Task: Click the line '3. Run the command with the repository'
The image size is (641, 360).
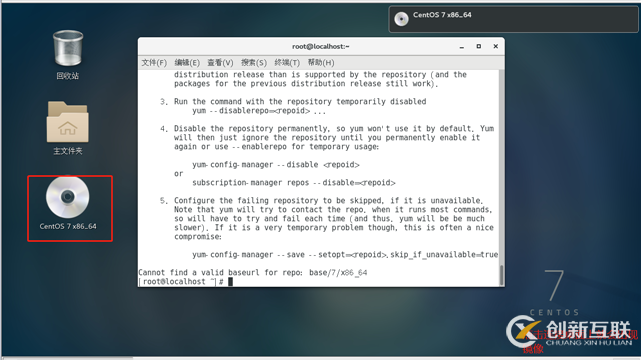Action: pyautogui.click(x=293, y=101)
